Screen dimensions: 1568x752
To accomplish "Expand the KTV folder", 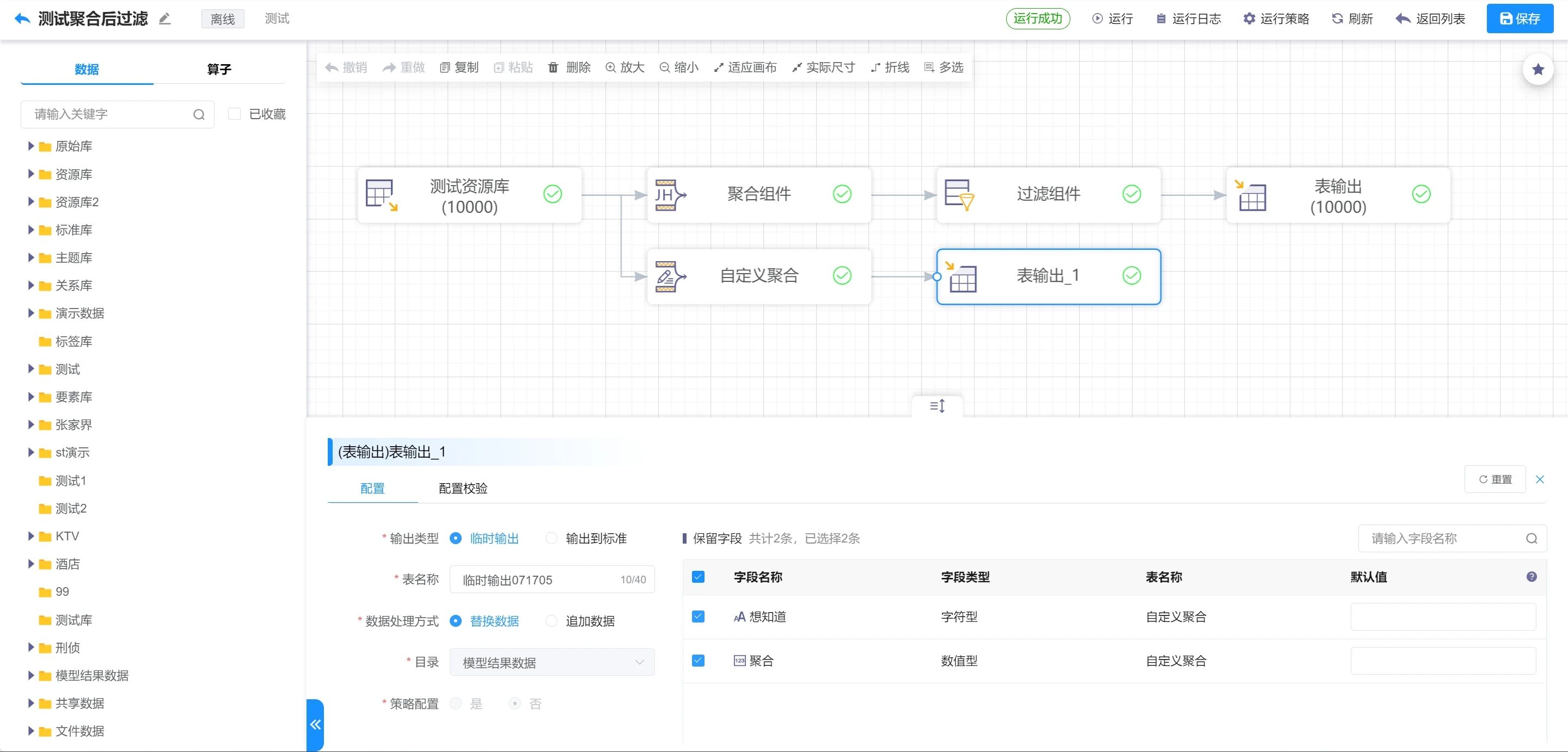I will pyautogui.click(x=31, y=536).
